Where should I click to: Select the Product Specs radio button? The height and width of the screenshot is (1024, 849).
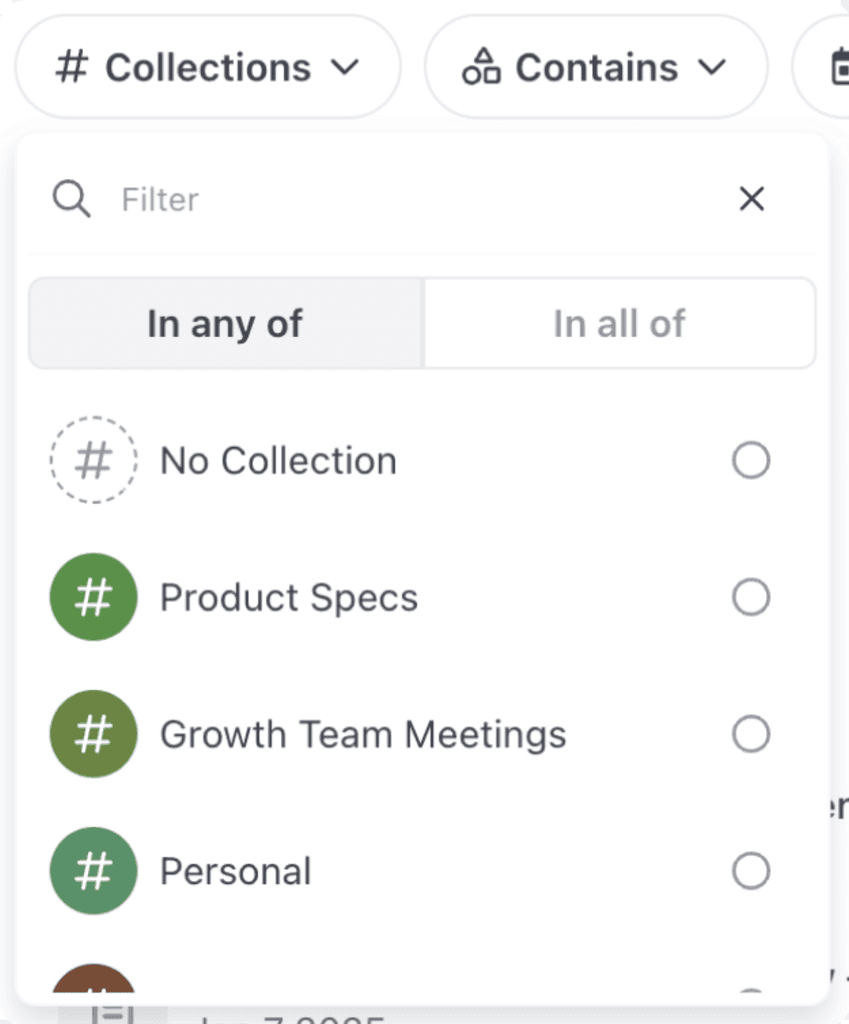click(x=751, y=598)
